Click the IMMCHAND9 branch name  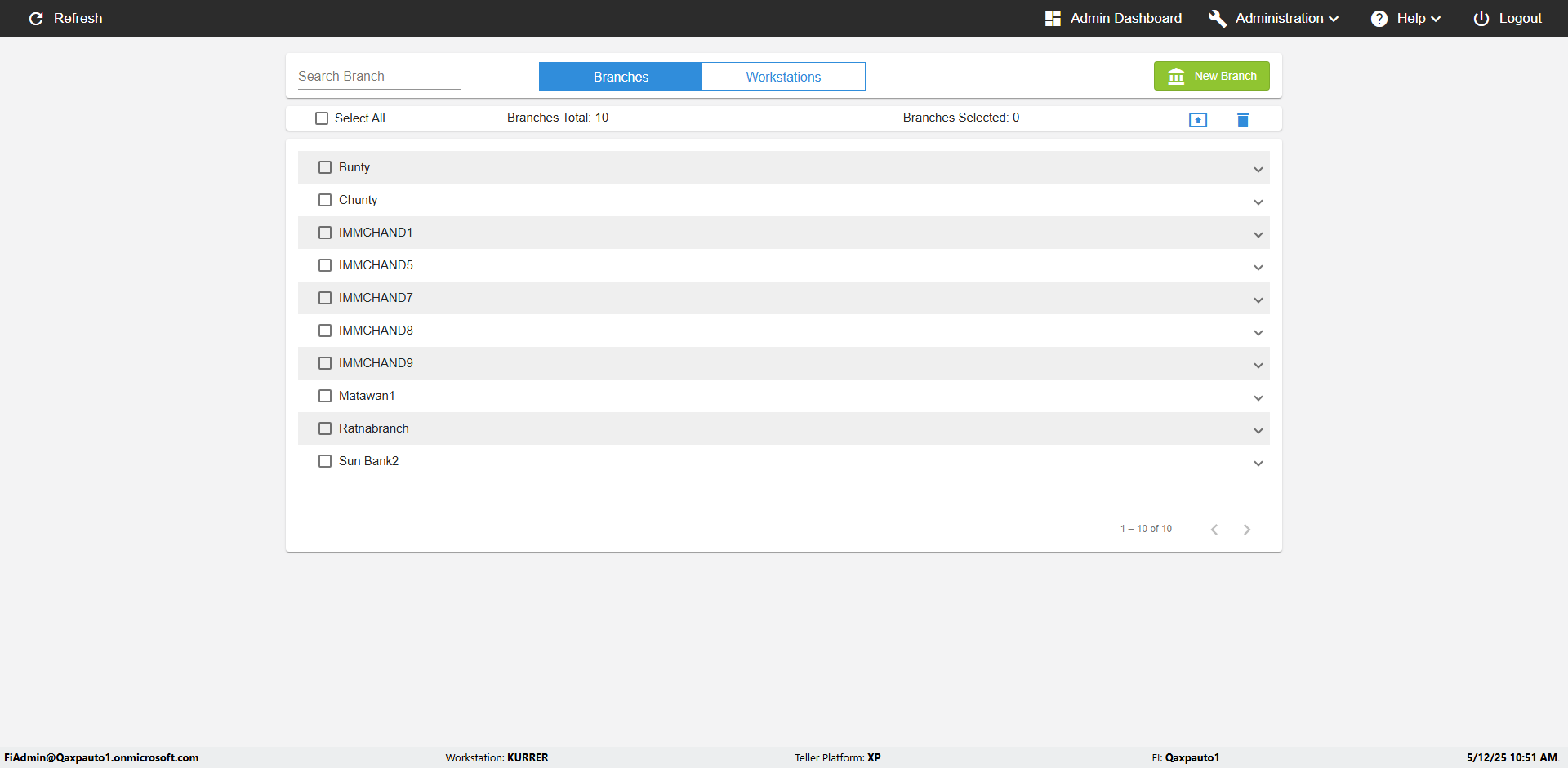(376, 363)
